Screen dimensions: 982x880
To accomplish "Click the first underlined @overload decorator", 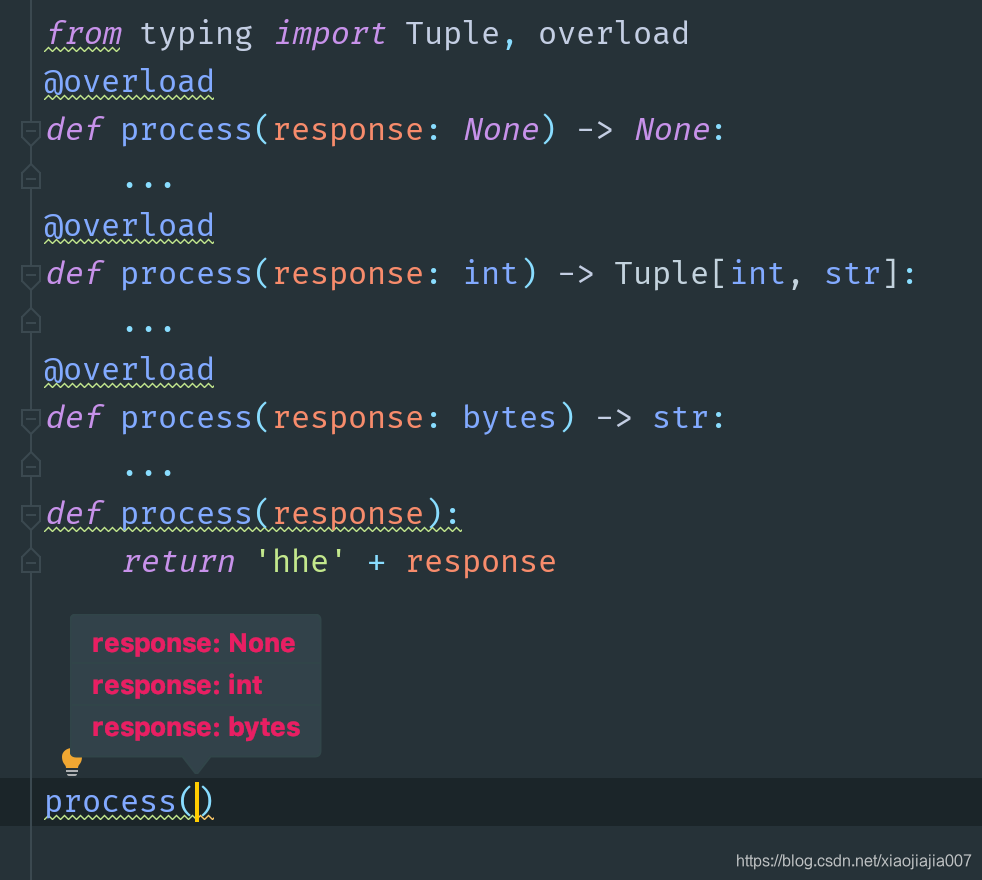I will click(x=129, y=81).
